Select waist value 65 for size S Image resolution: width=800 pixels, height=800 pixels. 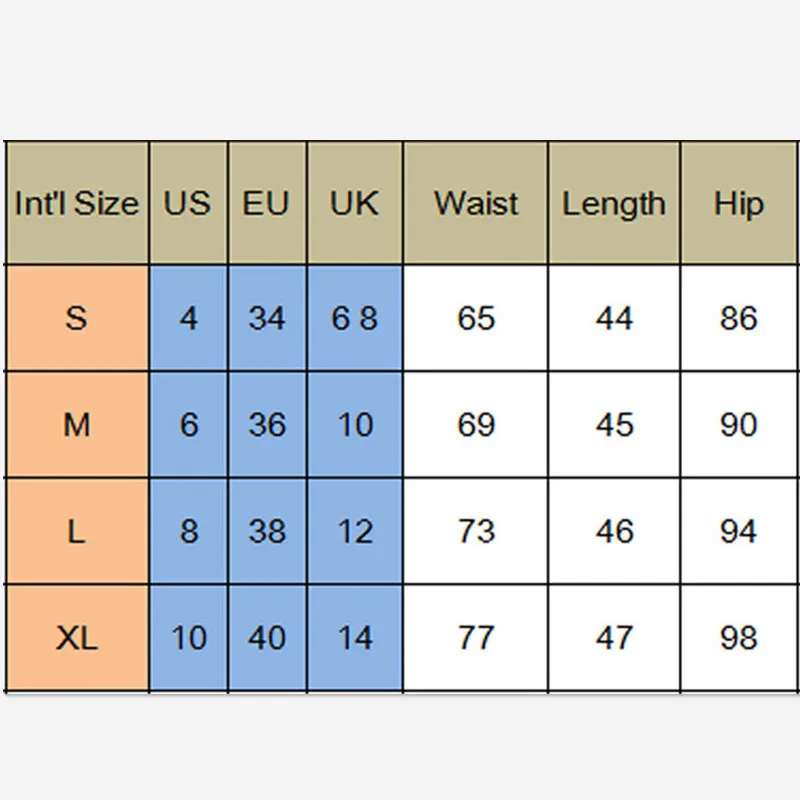click(x=476, y=319)
